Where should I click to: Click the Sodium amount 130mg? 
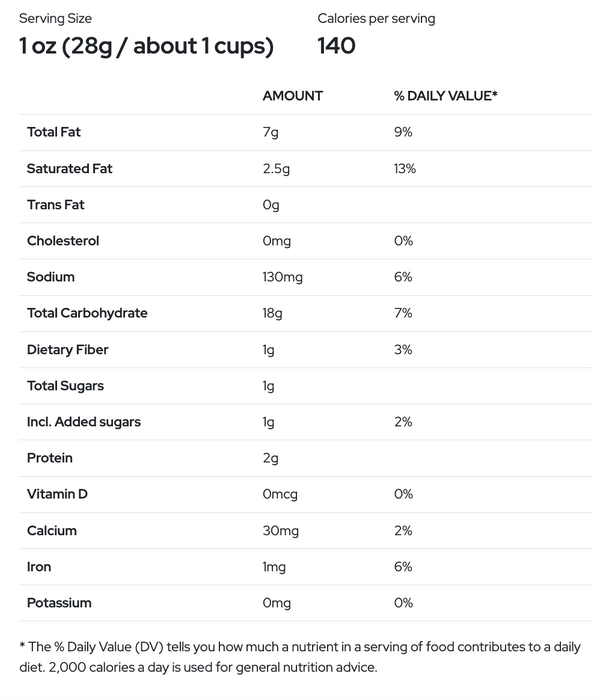pos(282,277)
